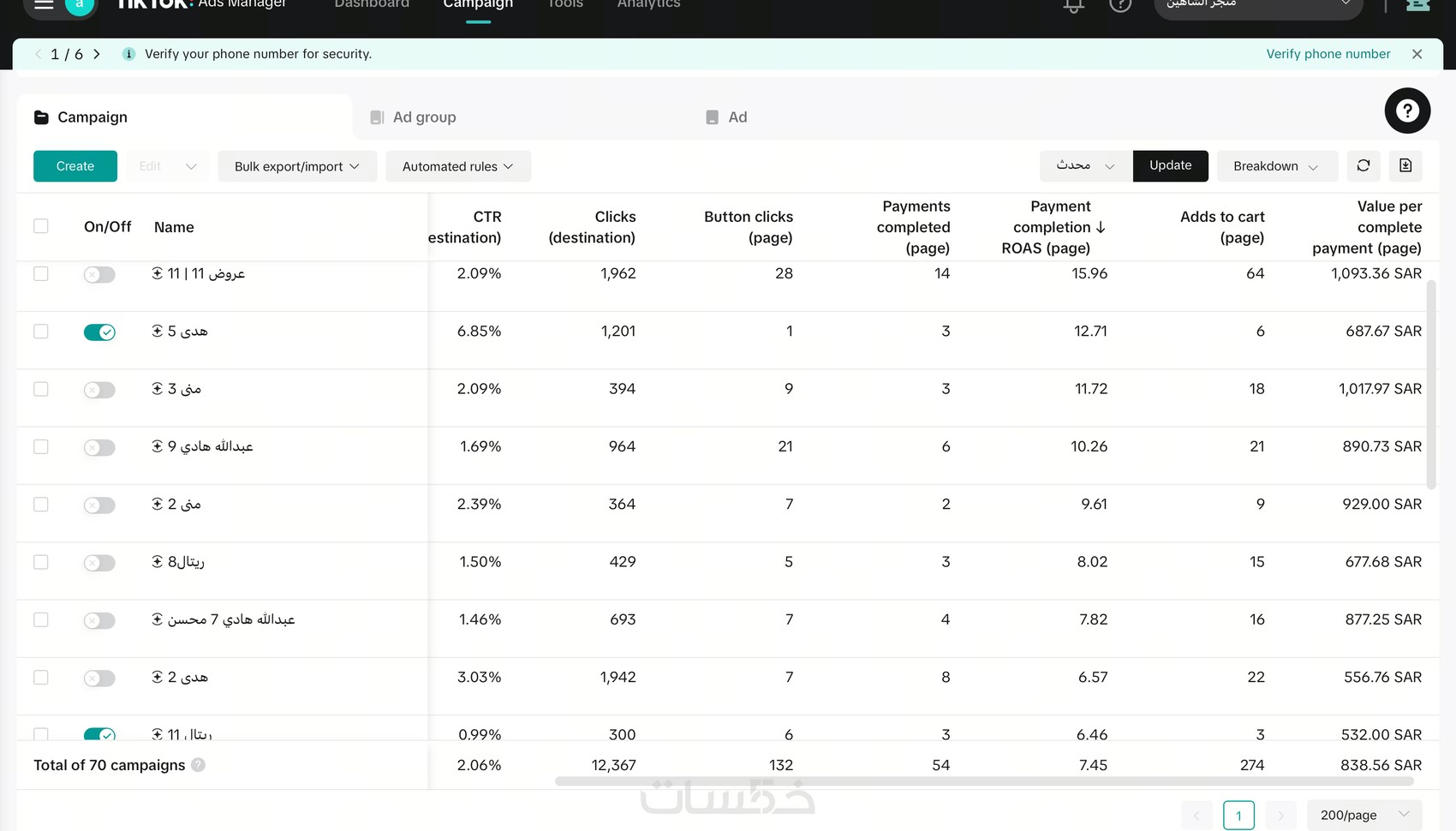Click the Create button
Screen dimensions: 1456x831
tap(75, 166)
